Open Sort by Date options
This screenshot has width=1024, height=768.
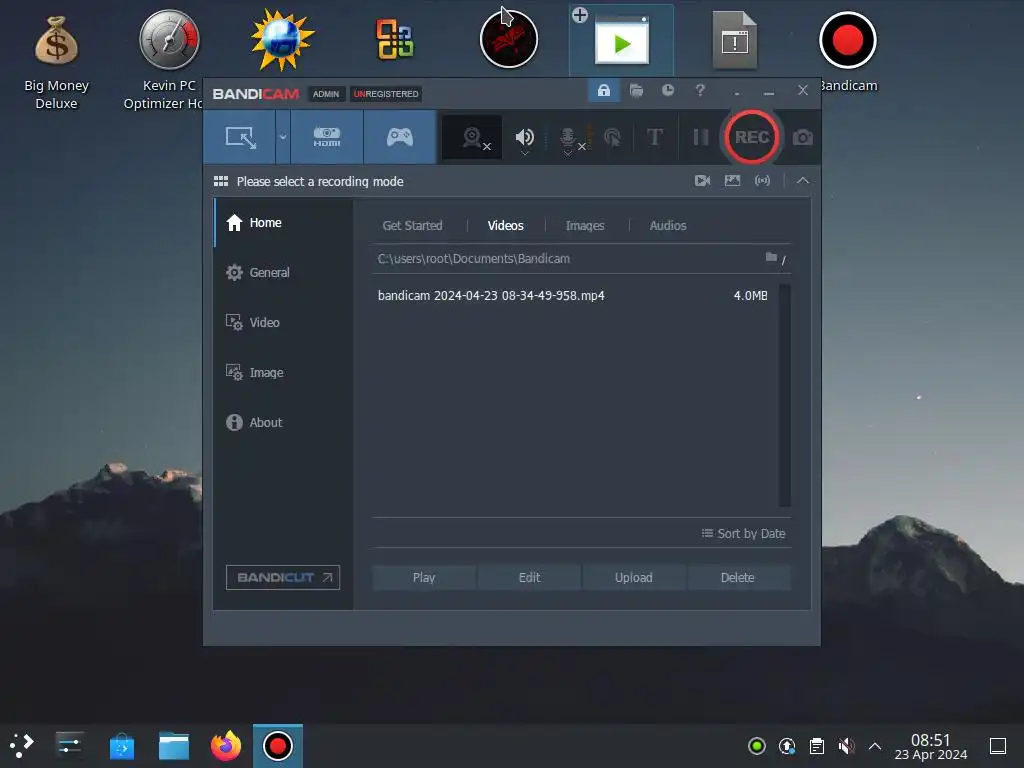(x=743, y=534)
